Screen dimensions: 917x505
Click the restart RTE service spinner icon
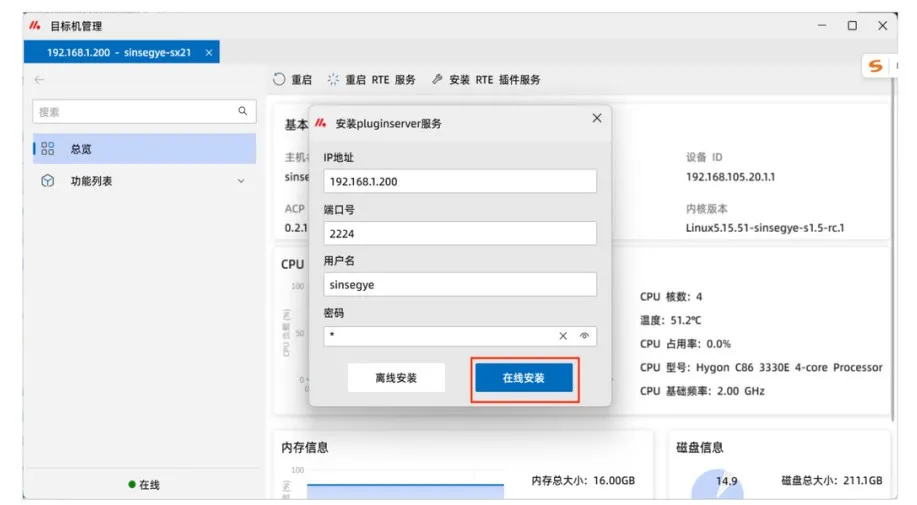point(333,79)
